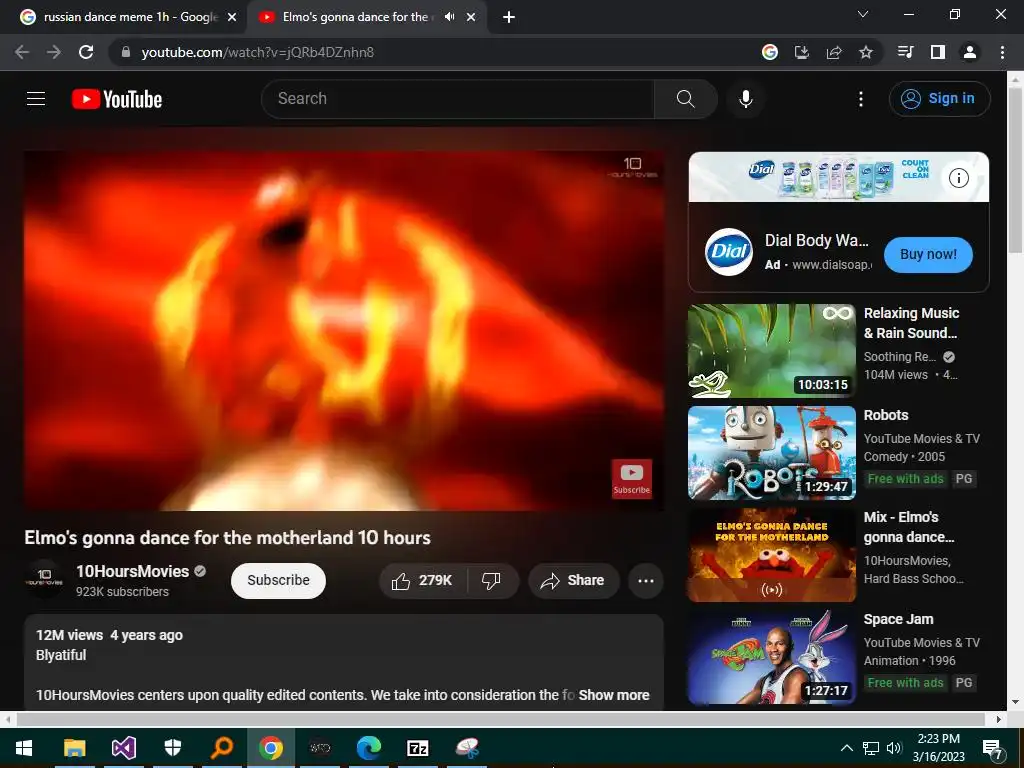The image size is (1024, 768).
Task: Open the 10HoursMovies channel avatar
Action: [x=44, y=579]
